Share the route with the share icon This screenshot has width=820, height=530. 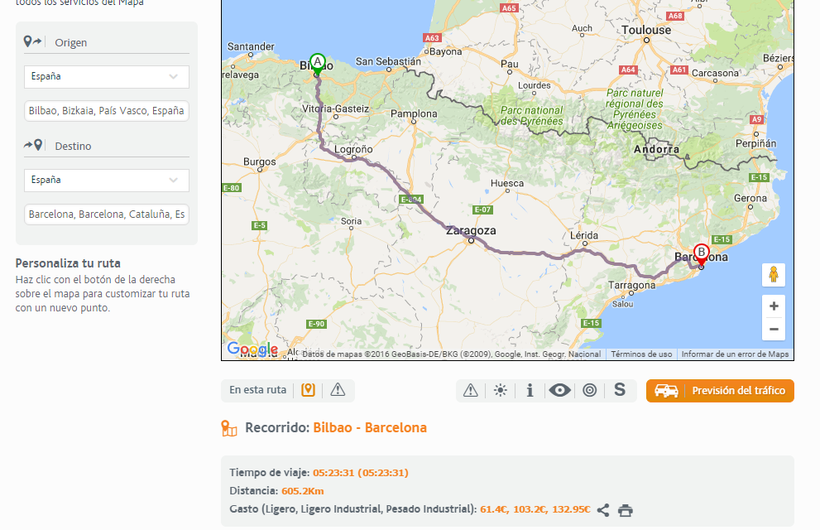pos(603,510)
